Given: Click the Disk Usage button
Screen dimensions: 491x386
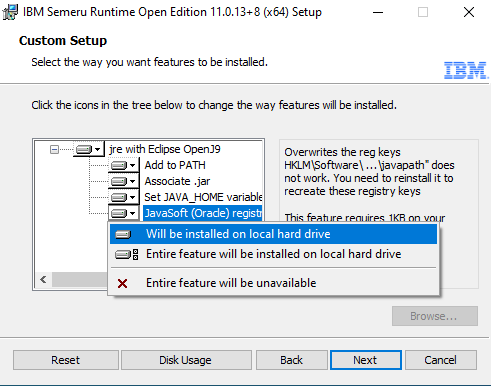Looking at the screenshot, I should tap(186, 360).
